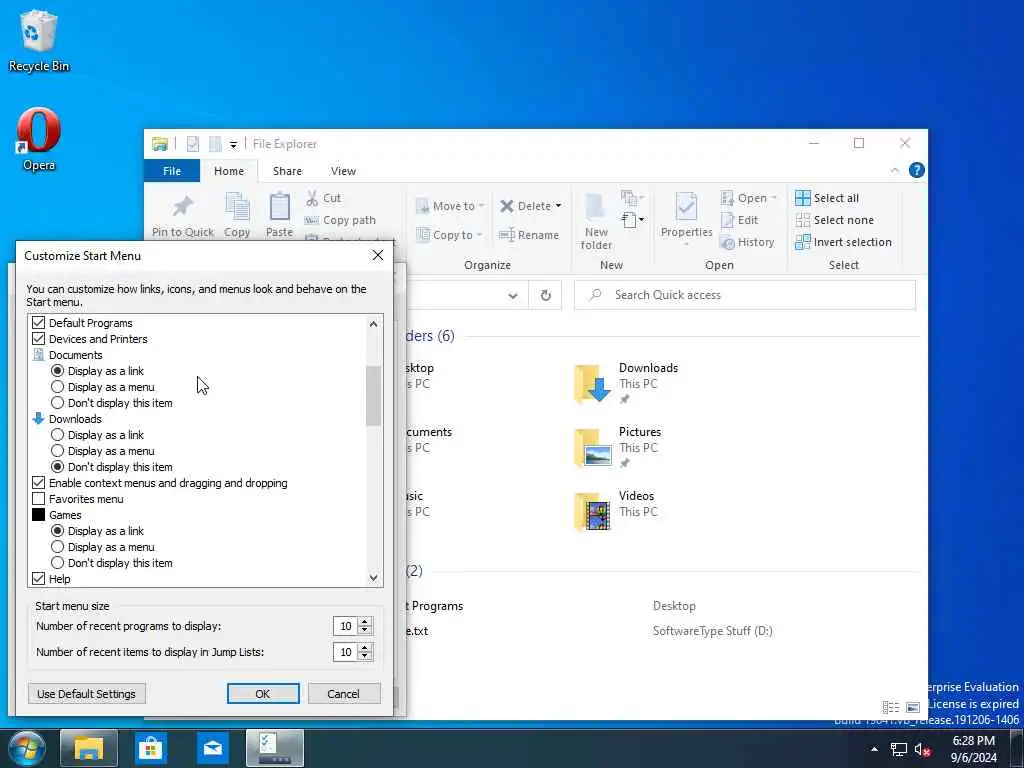1024x768 pixels.
Task: Switch to the View ribbon tab
Action: coord(344,171)
